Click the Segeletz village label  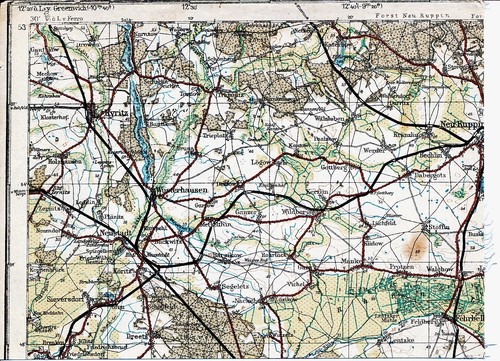pyautogui.click(x=235, y=287)
